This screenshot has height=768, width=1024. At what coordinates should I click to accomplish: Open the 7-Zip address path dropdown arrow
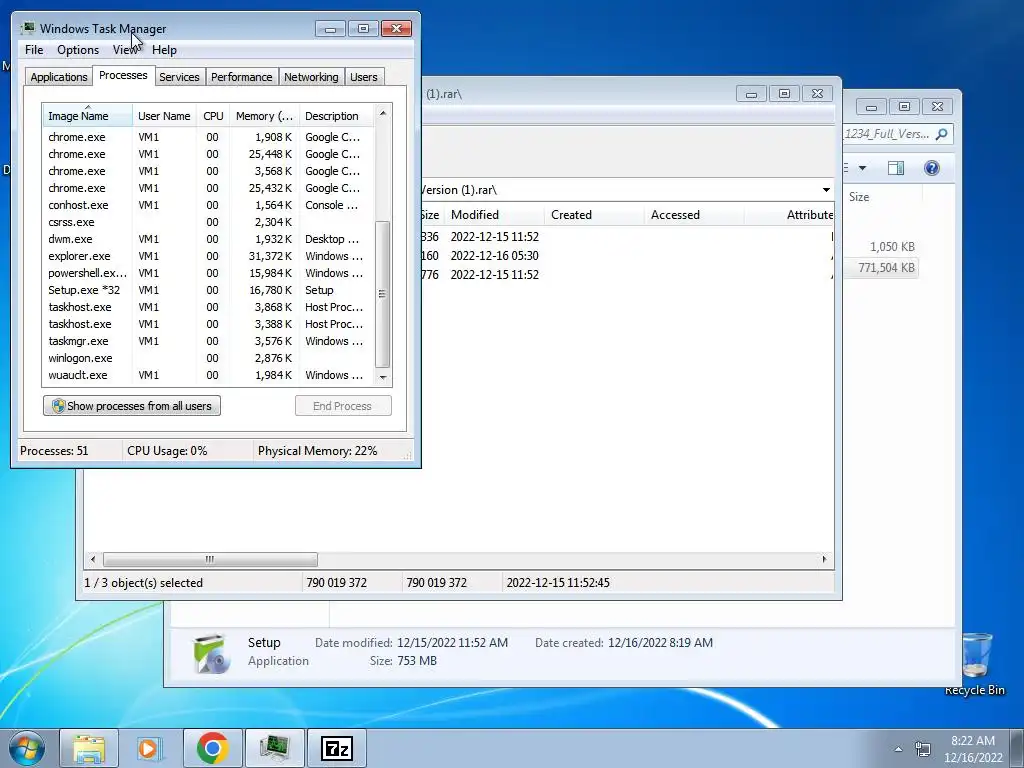826,190
